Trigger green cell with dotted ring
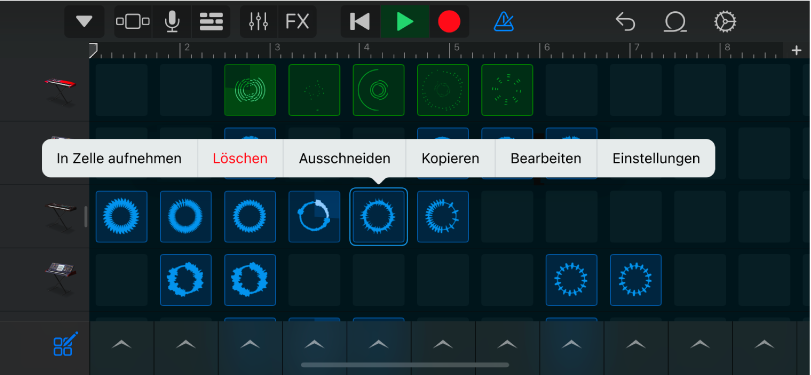 443,90
